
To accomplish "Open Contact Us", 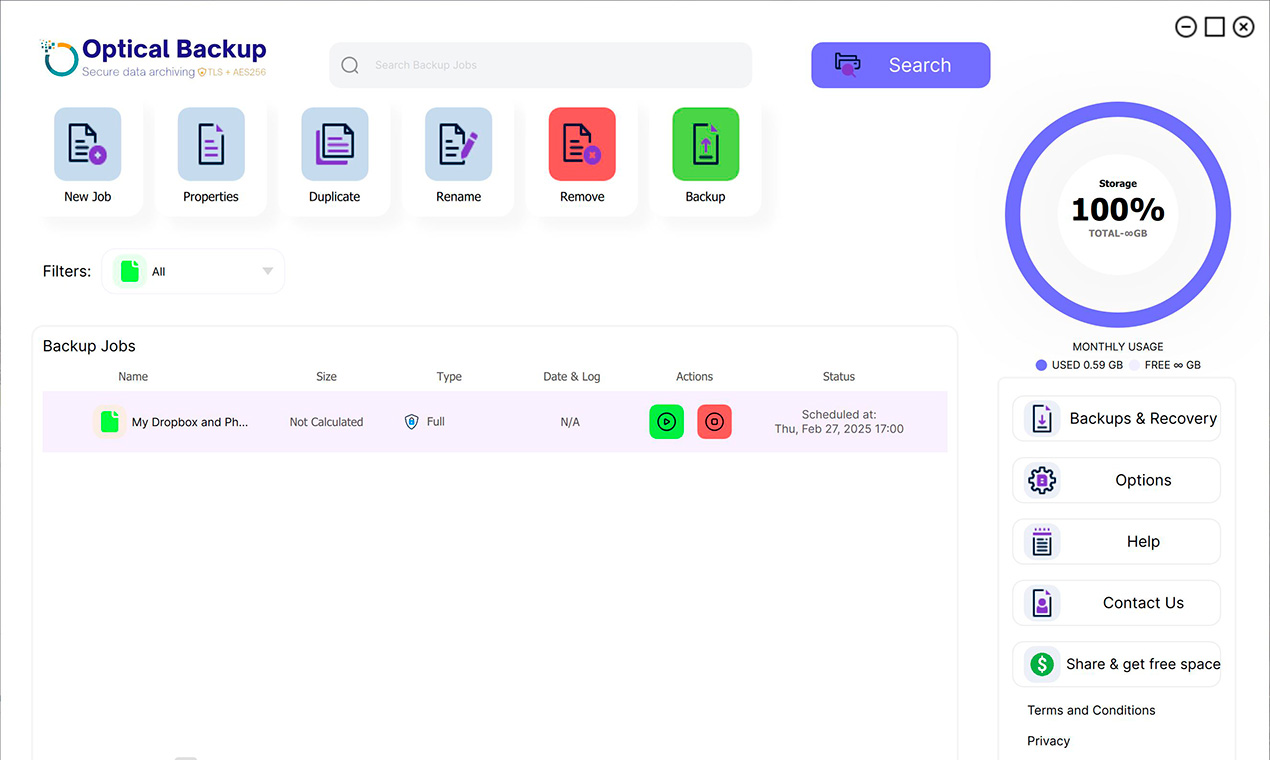I will point(1117,603).
